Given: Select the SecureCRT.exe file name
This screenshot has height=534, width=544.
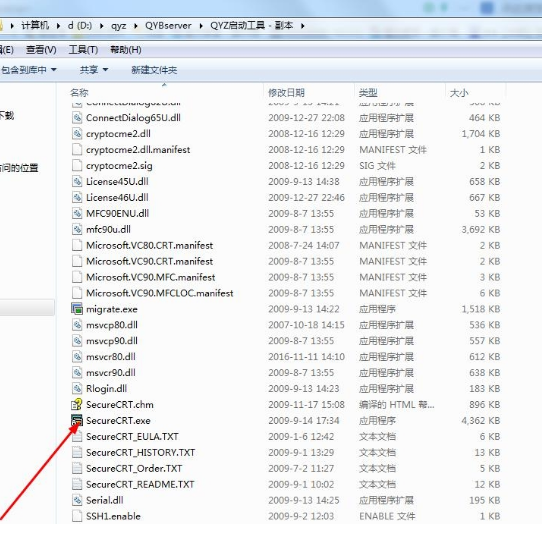Looking at the screenshot, I should coord(118,421).
